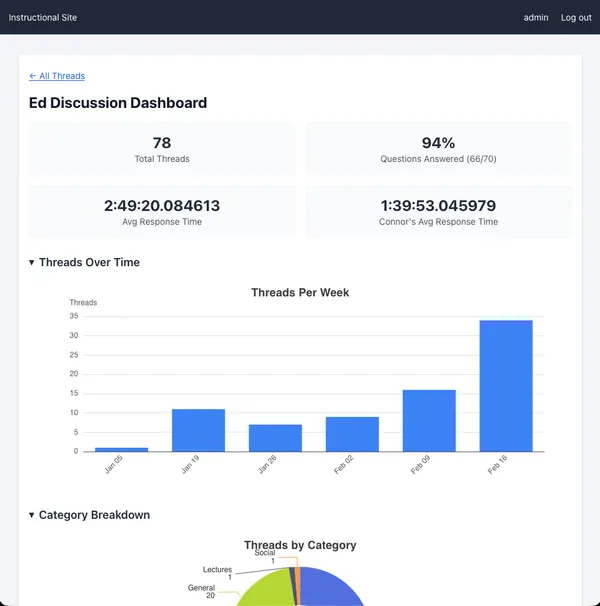The width and height of the screenshot is (600, 606).
Task: Collapse the Threads Over Time section
Action: [x=84, y=262]
